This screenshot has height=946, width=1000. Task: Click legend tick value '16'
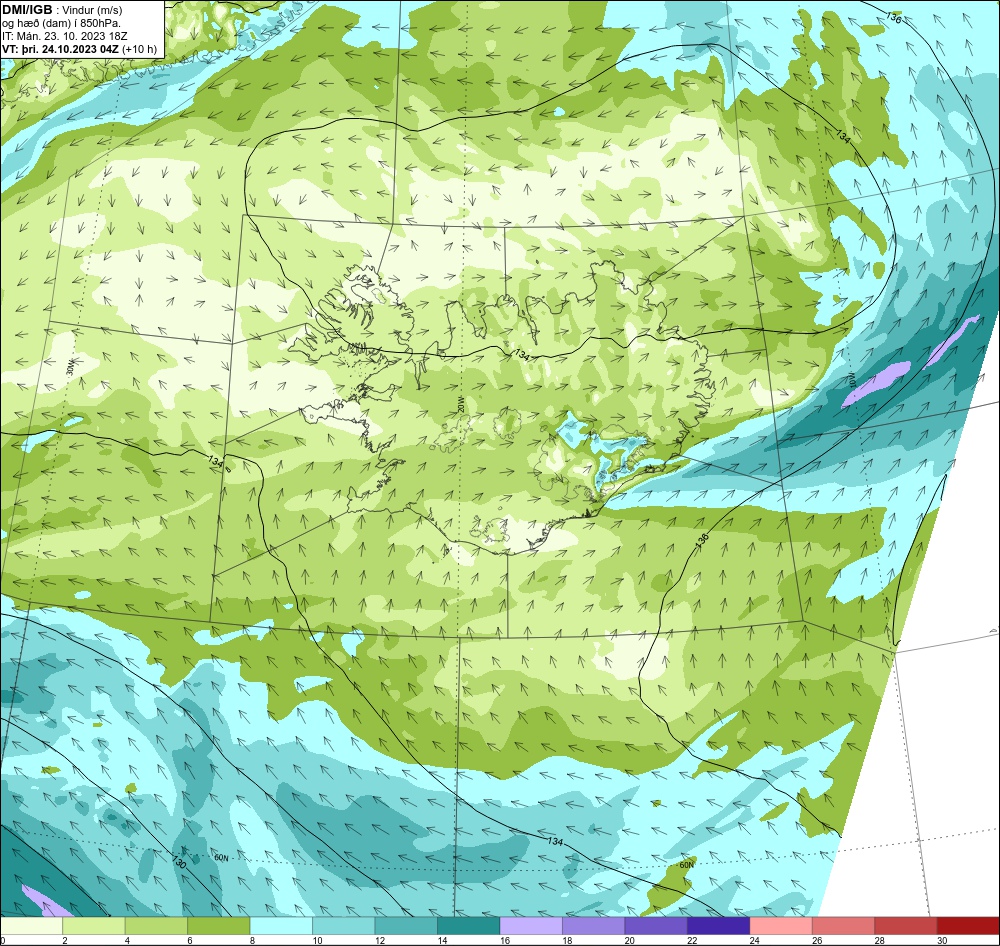pyautogui.click(x=504, y=940)
